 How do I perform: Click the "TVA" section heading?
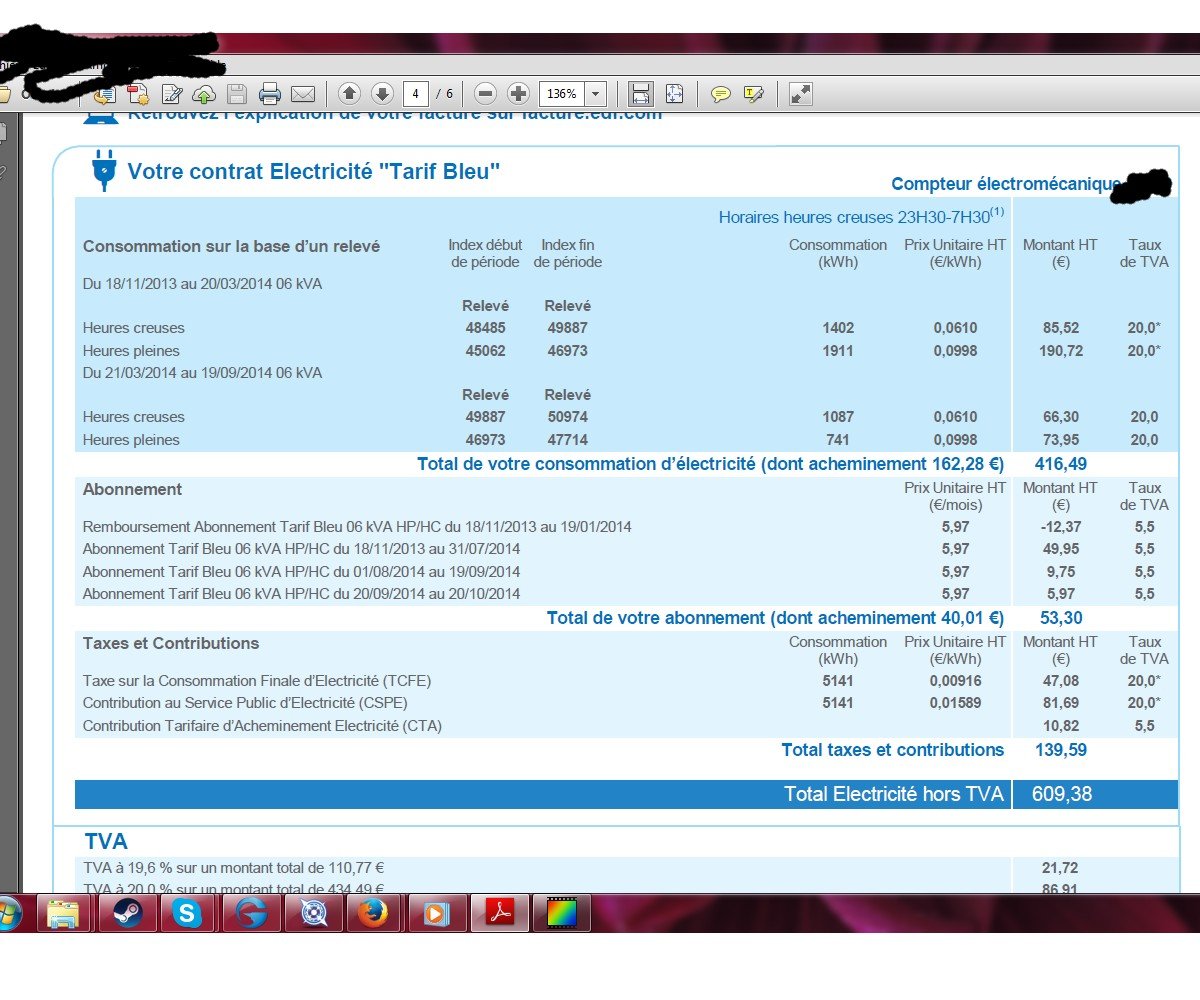106,843
